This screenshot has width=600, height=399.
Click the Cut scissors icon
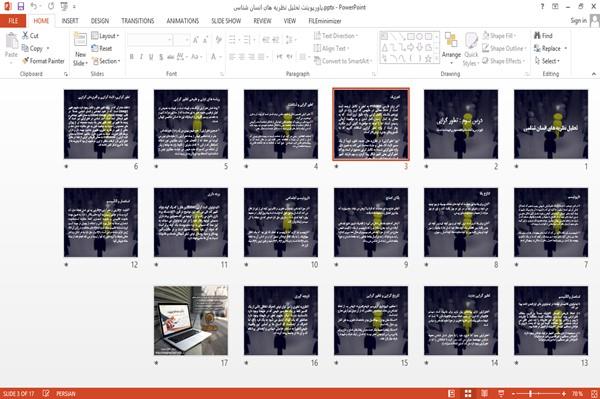coord(25,35)
